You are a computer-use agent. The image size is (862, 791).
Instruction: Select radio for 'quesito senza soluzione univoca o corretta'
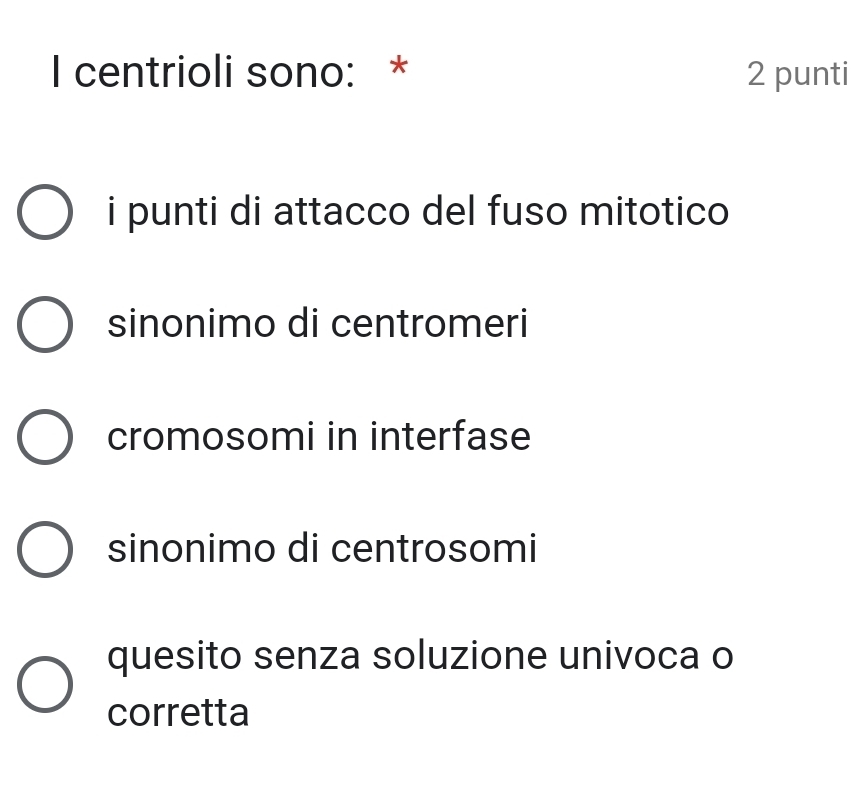pos(44,685)
